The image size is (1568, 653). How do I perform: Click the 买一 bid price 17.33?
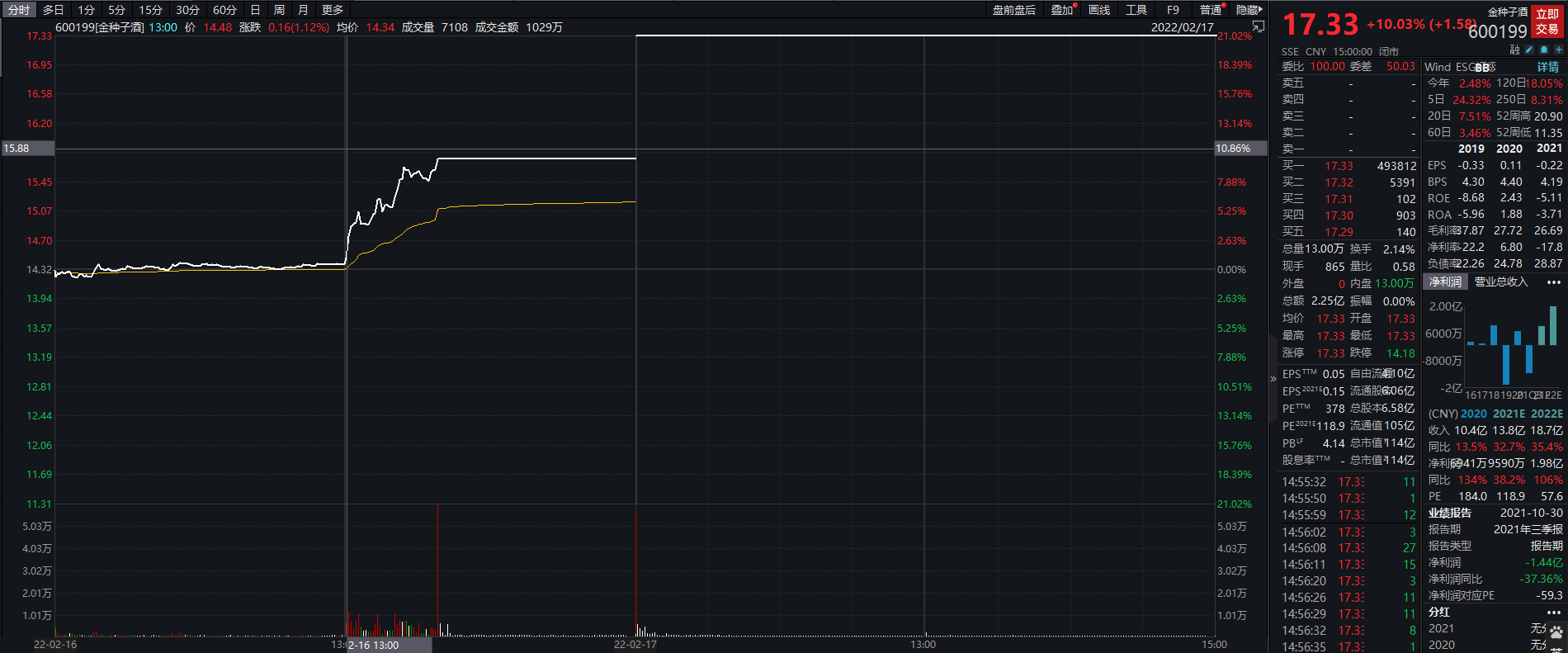[1339, 166]
